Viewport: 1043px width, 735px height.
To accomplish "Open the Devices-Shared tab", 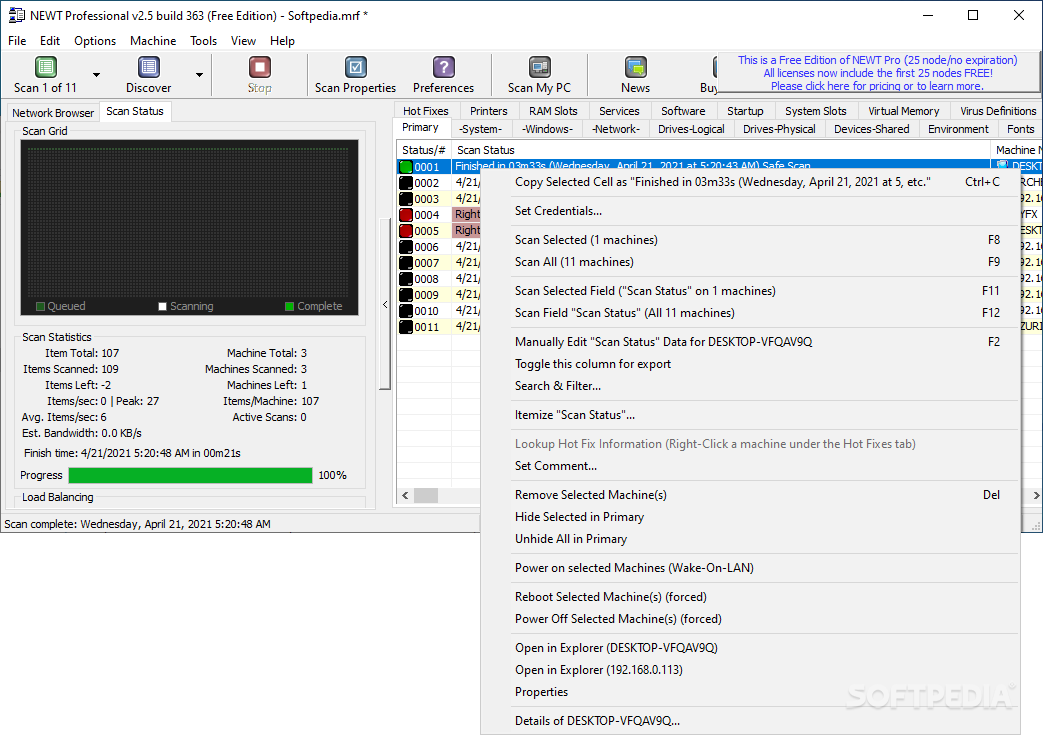I will pyautogui.click(x=871, y=129).
